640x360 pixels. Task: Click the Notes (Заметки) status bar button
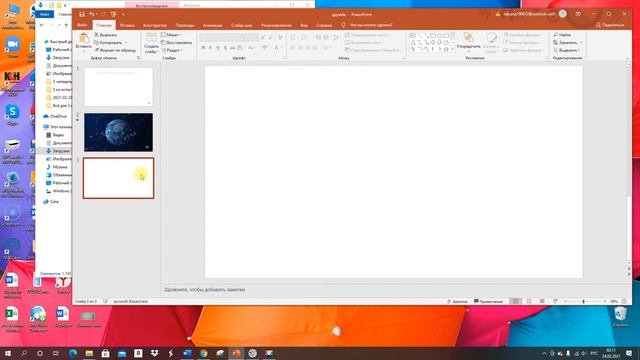point(457,301)
